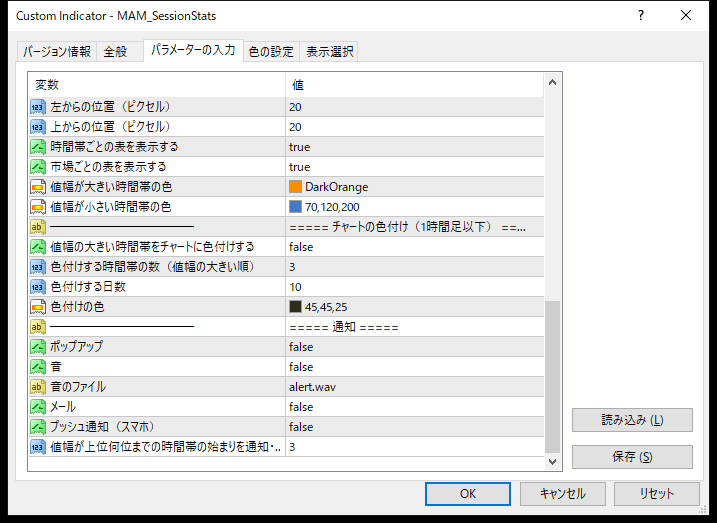This screenshot has width=717, height=523.
Task: Edit the value 3 of 色付けする時間帯の数
Action: click(415, 267)
